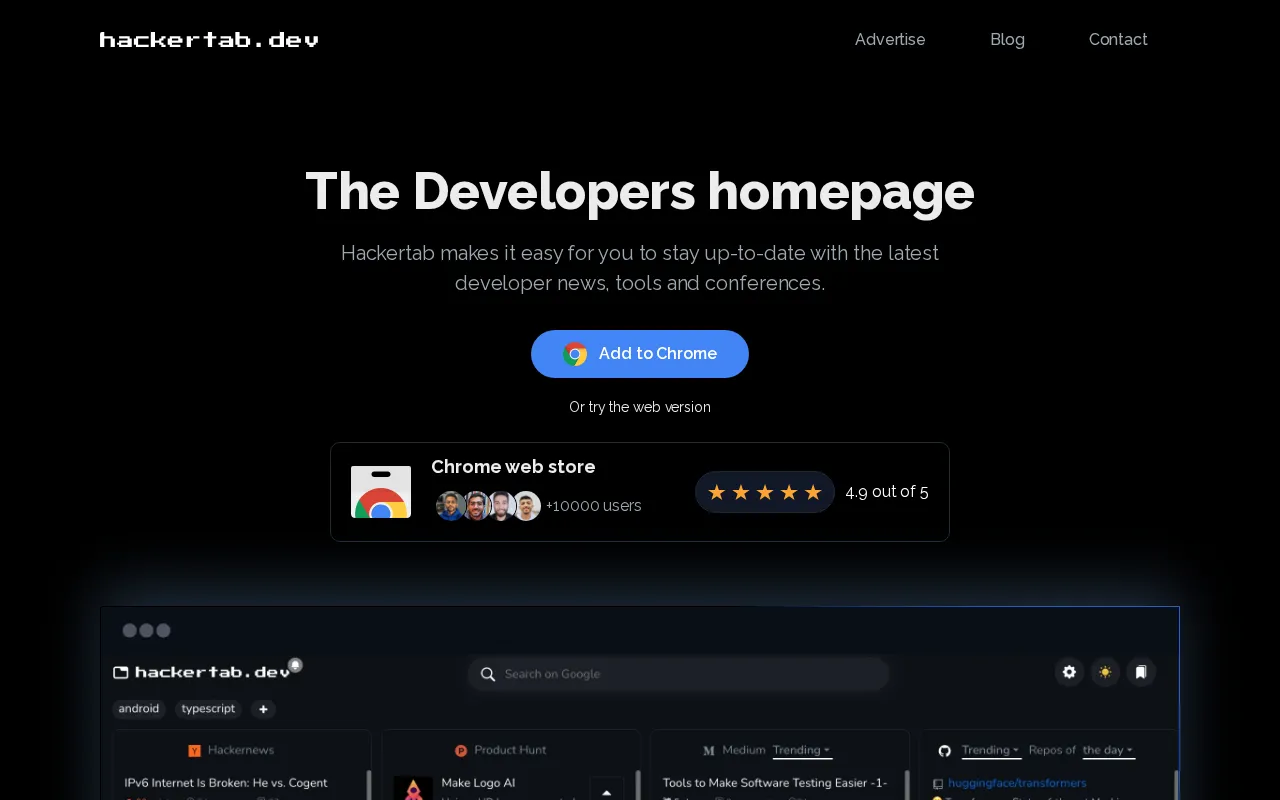Click the Product Hunt logo icon
This screenshot has height=800, width=1280.
pyautogui.click(x=461, y=750)
